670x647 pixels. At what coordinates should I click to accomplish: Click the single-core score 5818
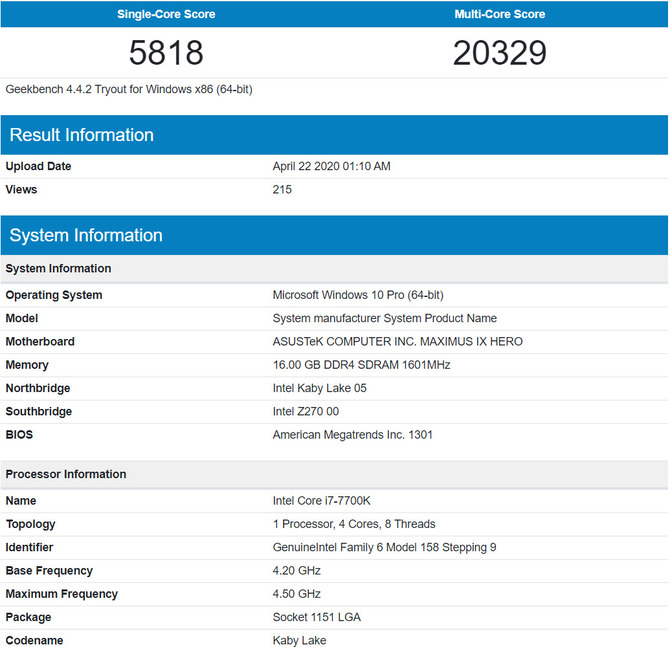coord(166,53)
